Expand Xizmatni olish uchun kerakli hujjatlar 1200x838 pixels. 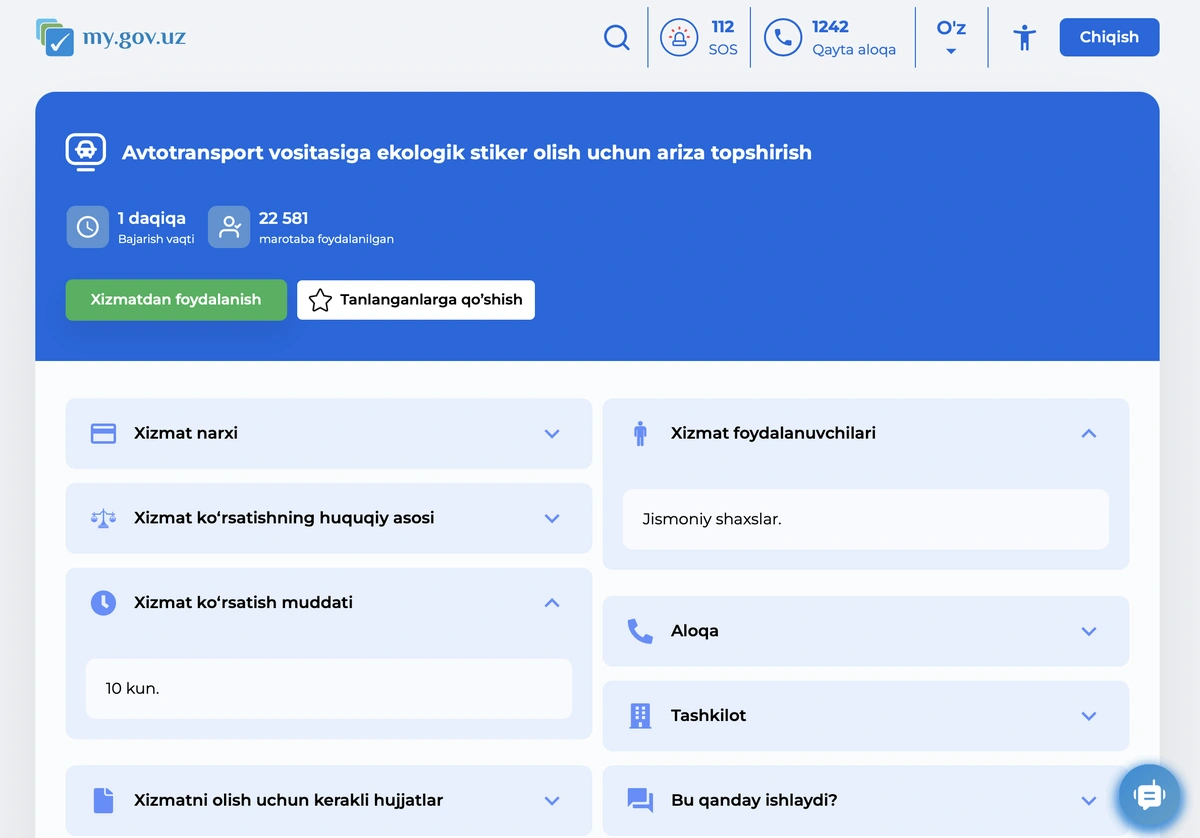[x=551, y=800]
